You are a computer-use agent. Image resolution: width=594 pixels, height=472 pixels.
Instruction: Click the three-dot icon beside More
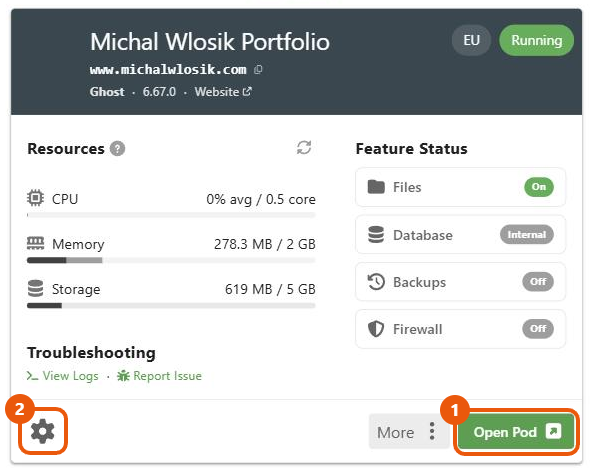pos(432,431)
